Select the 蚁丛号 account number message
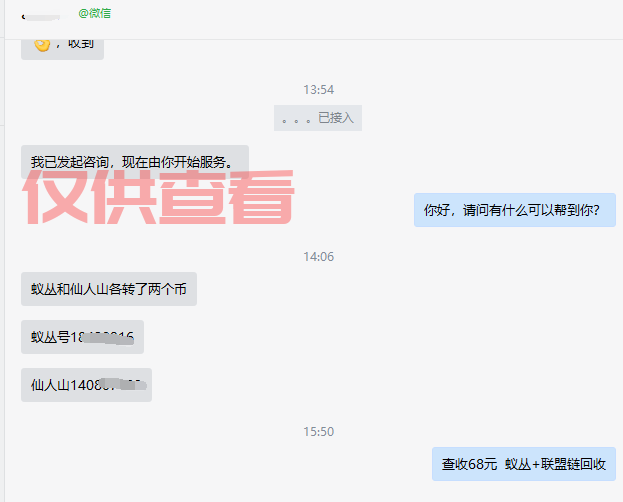Image resolution: width=623 pixels, height=502 pixels. [82, 337]
